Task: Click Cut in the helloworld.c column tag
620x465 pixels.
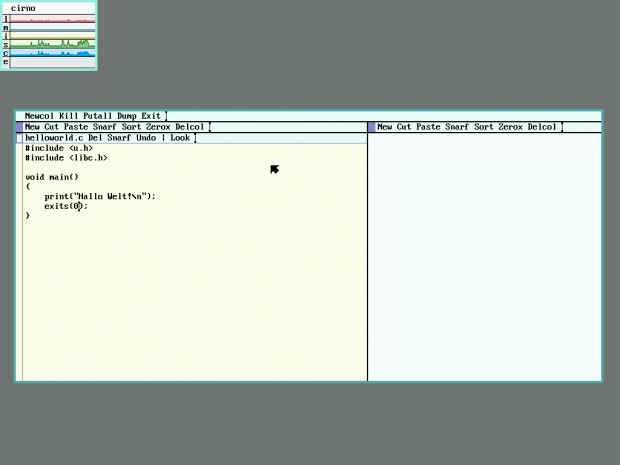Action: click(51, 127)
